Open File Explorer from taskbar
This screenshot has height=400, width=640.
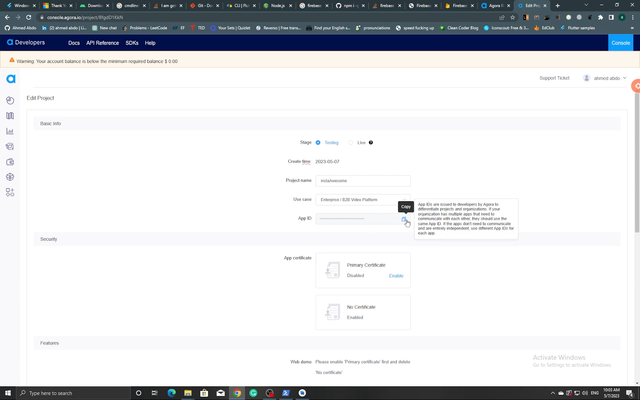point(188,393)
